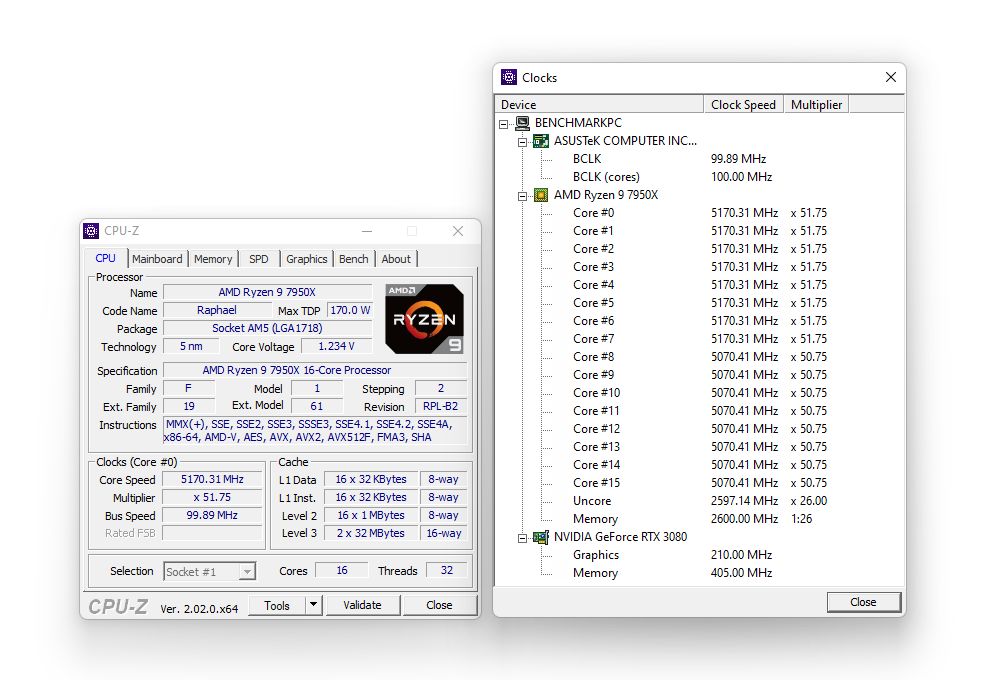
Task: Close the Clocks window with X
Action: point(891,77)
